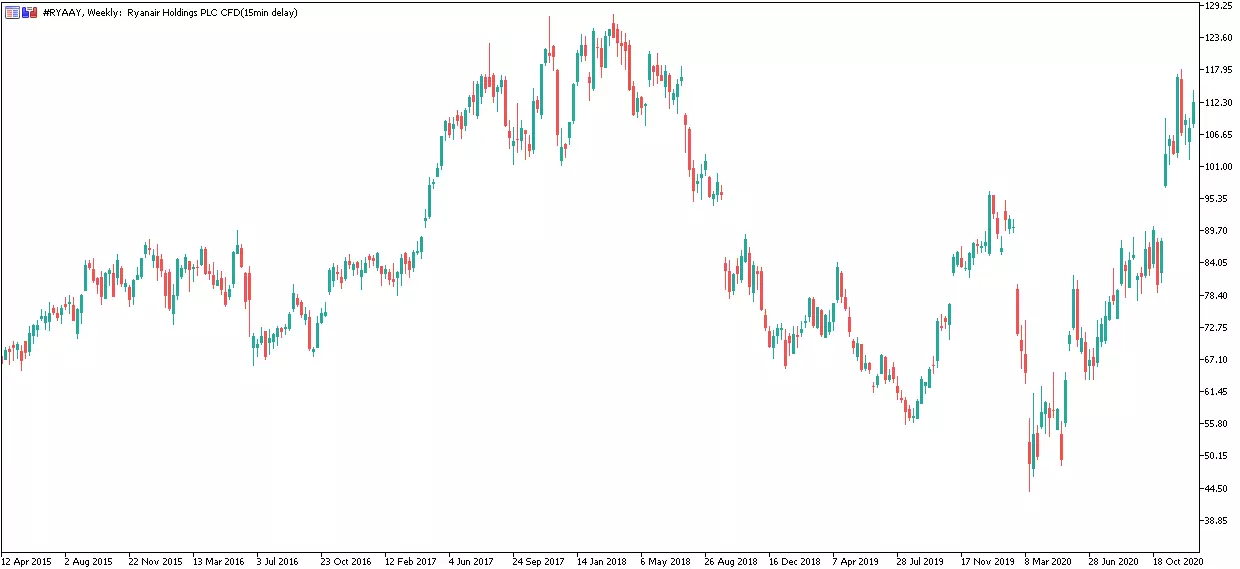Select the 12 Apr 2015 date label
The image size is (1240, 569).
click(26, 561)
